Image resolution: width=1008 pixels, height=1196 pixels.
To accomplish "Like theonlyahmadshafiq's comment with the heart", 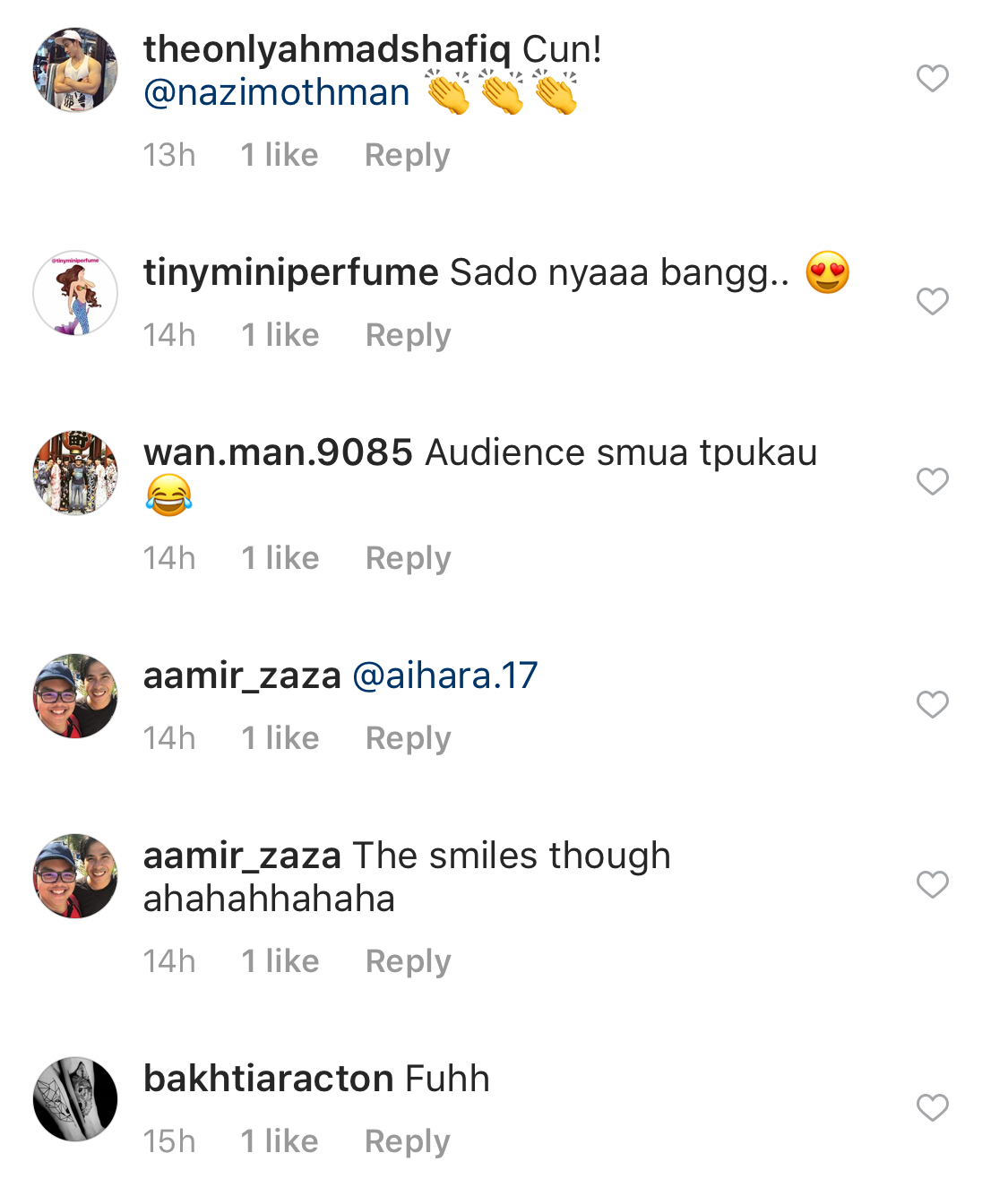I will [x=932, y=79].
